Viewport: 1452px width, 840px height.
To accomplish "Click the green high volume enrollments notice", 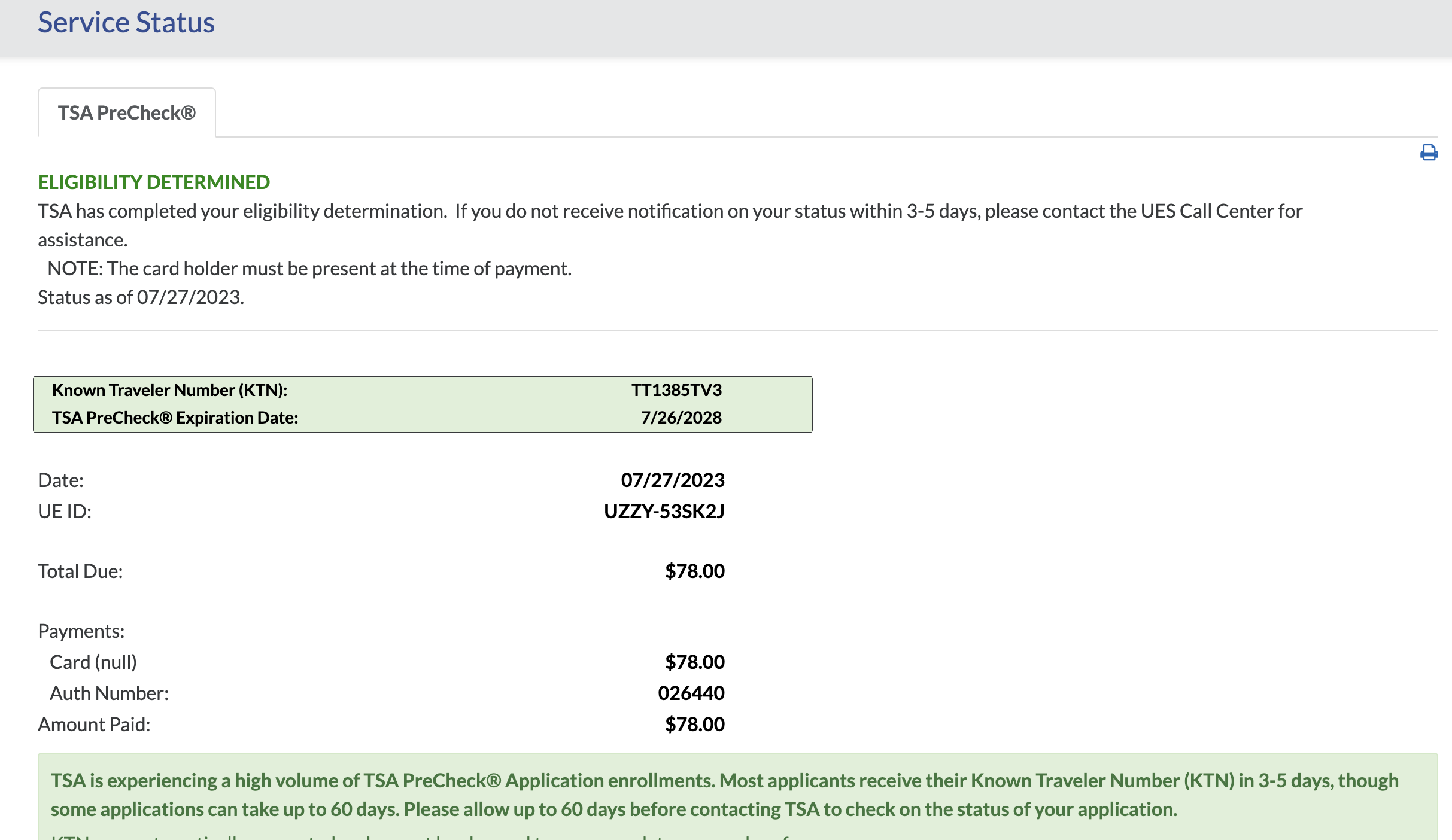I will point(724,795).
